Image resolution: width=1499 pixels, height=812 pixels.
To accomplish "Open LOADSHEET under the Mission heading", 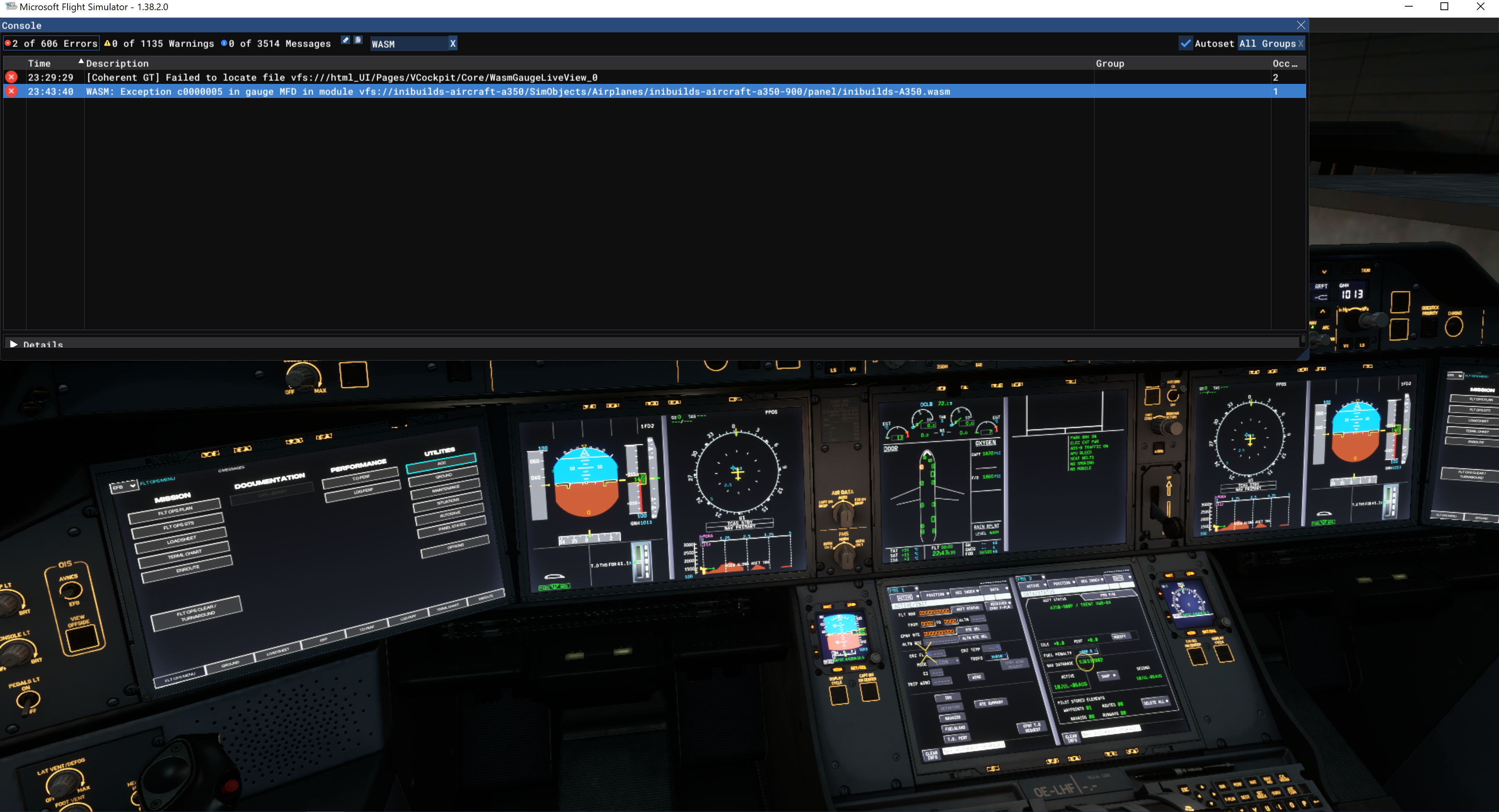I will 181,540.
